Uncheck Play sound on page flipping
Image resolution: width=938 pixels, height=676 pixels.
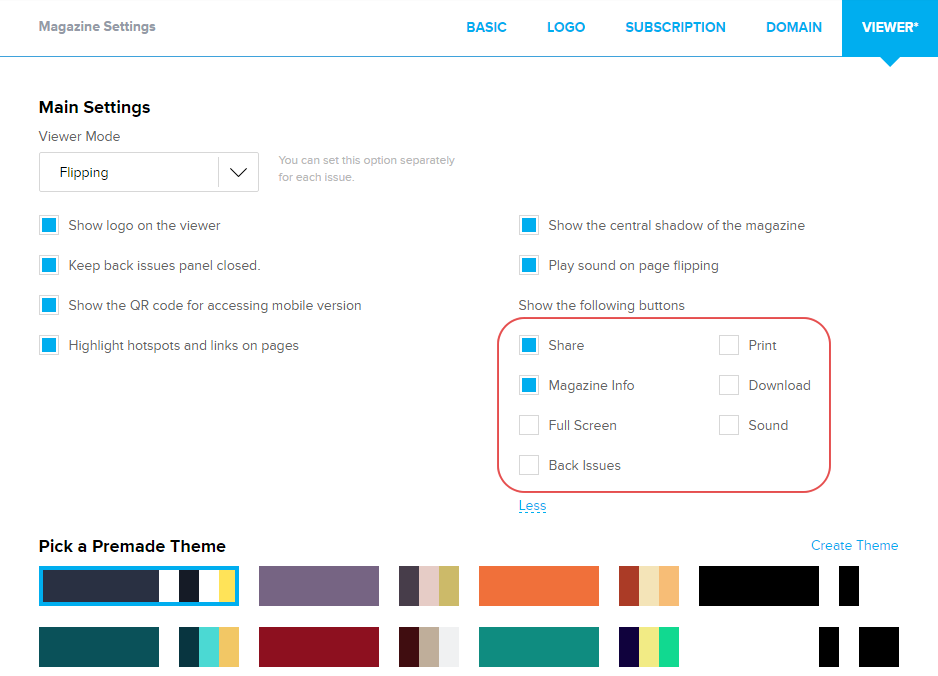pyautogui.click(x=529, y=265)
